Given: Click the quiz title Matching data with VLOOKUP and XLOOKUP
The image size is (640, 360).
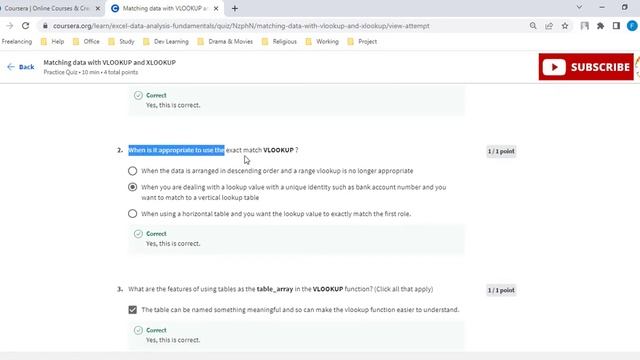Looking at the screenshot, I should coord(109,62).
